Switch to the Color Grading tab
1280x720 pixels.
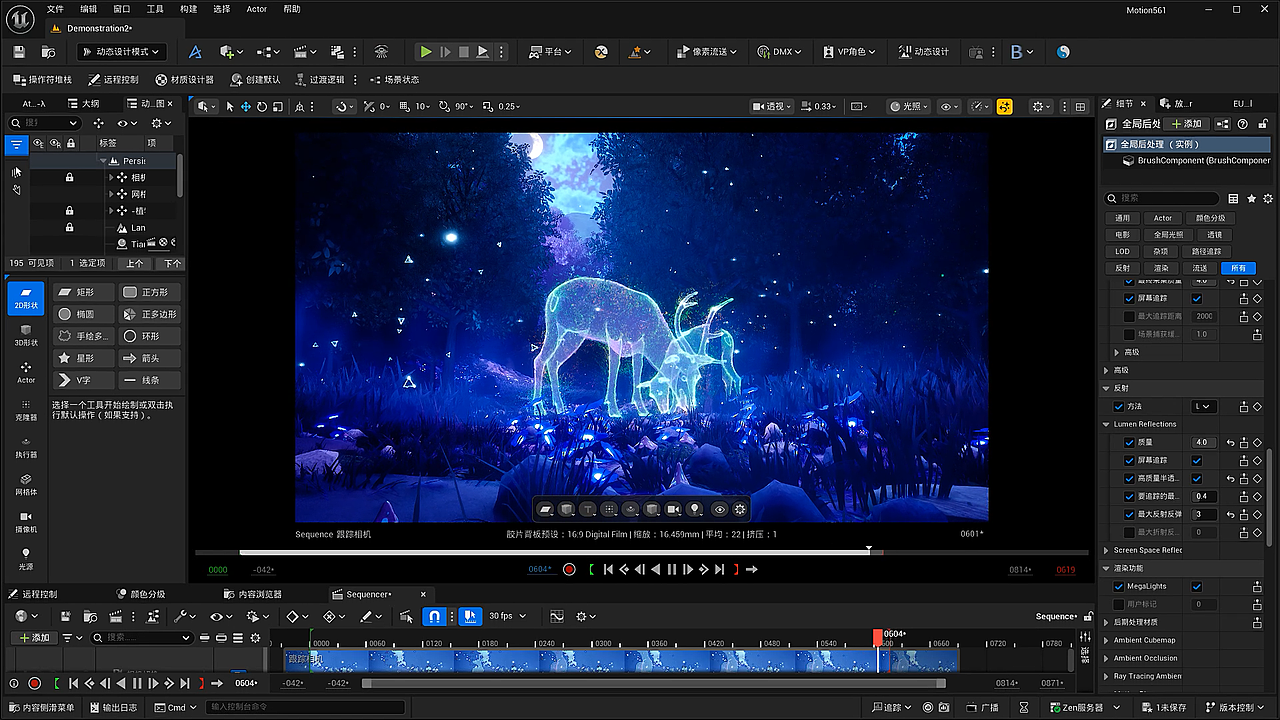(140, 594)
